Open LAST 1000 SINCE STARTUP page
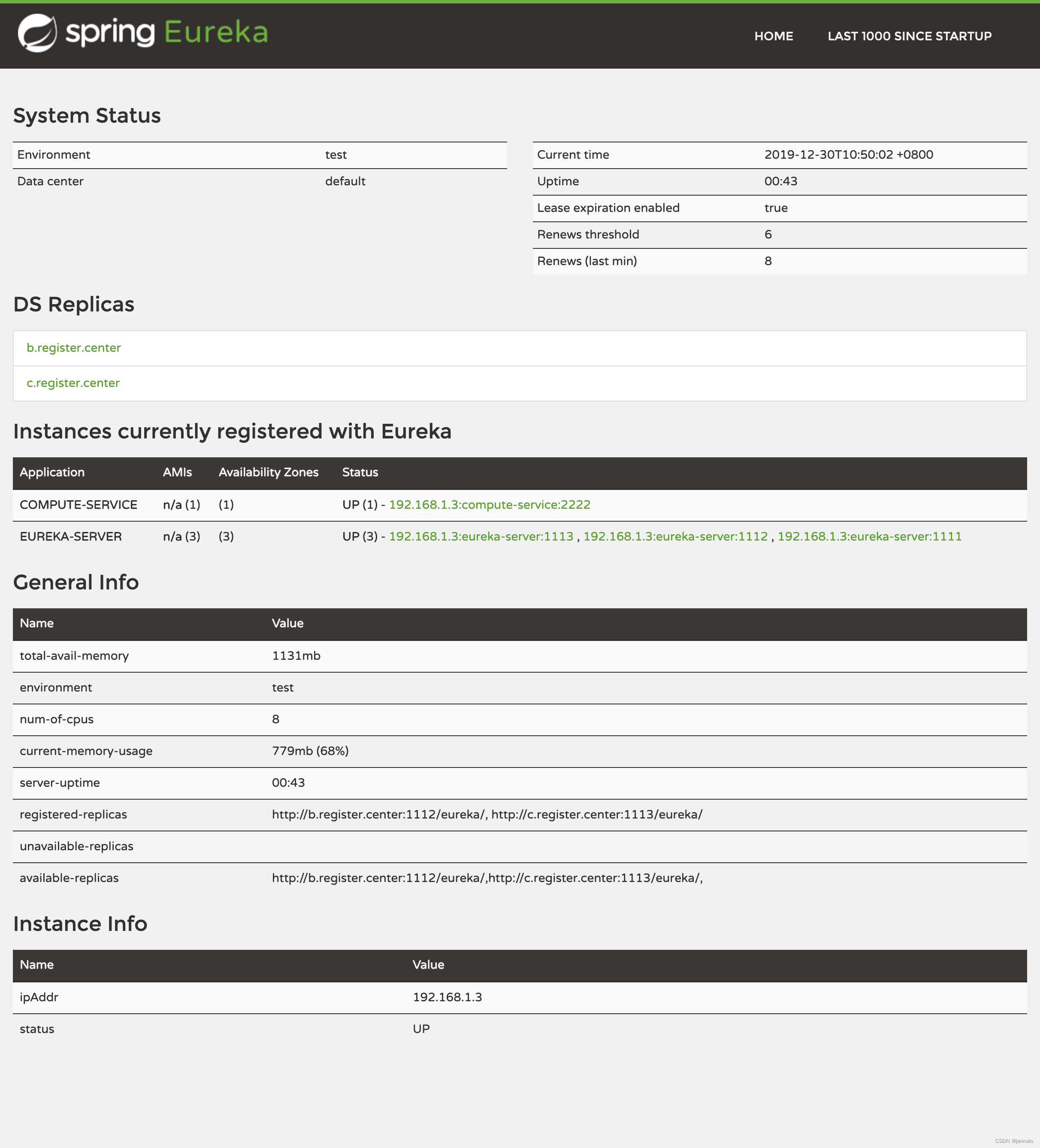The image size is (1040, 1148). pyautogui.click(x=909, y=36)
